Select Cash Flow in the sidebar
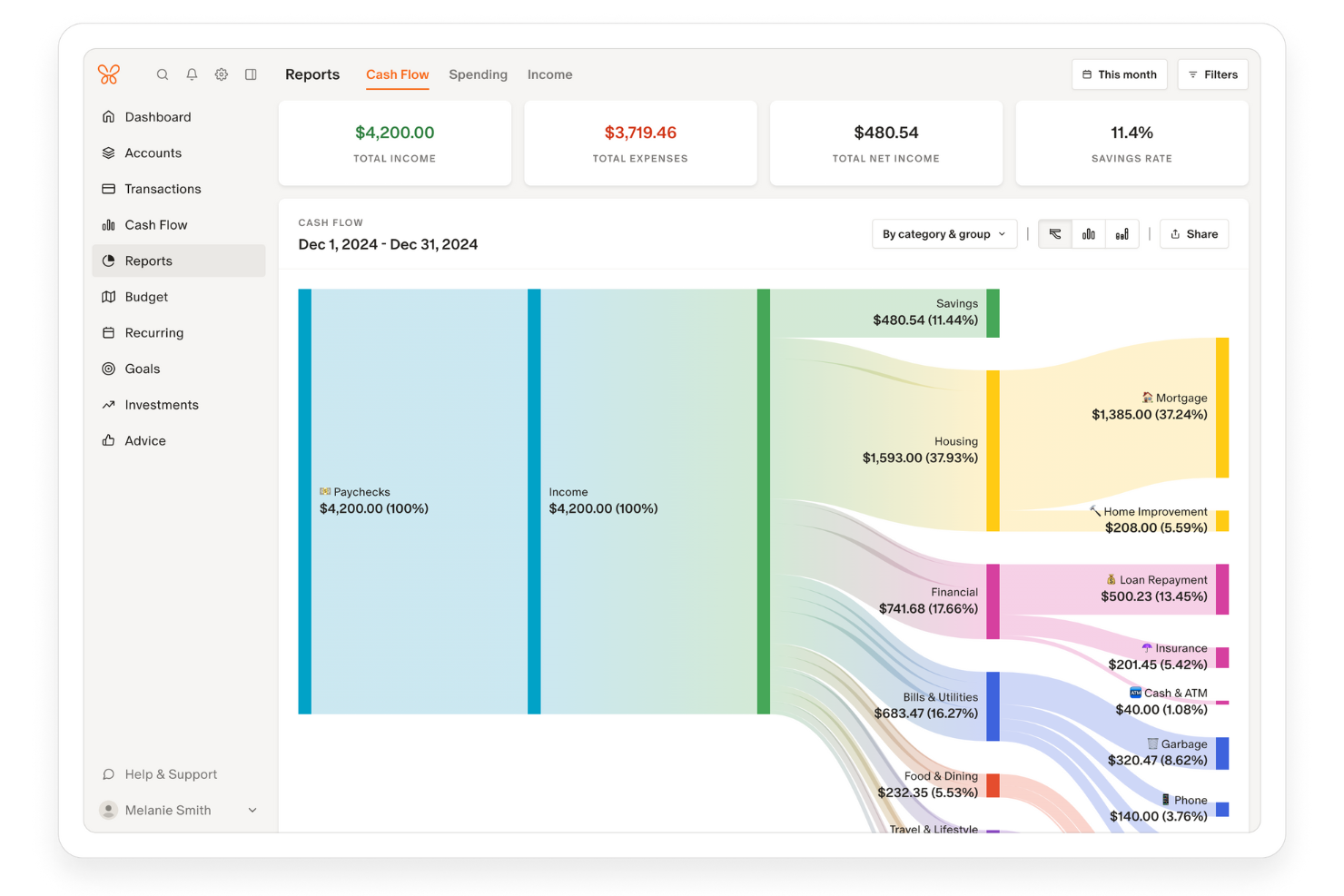1344x896 pixels. coord(155,224)
